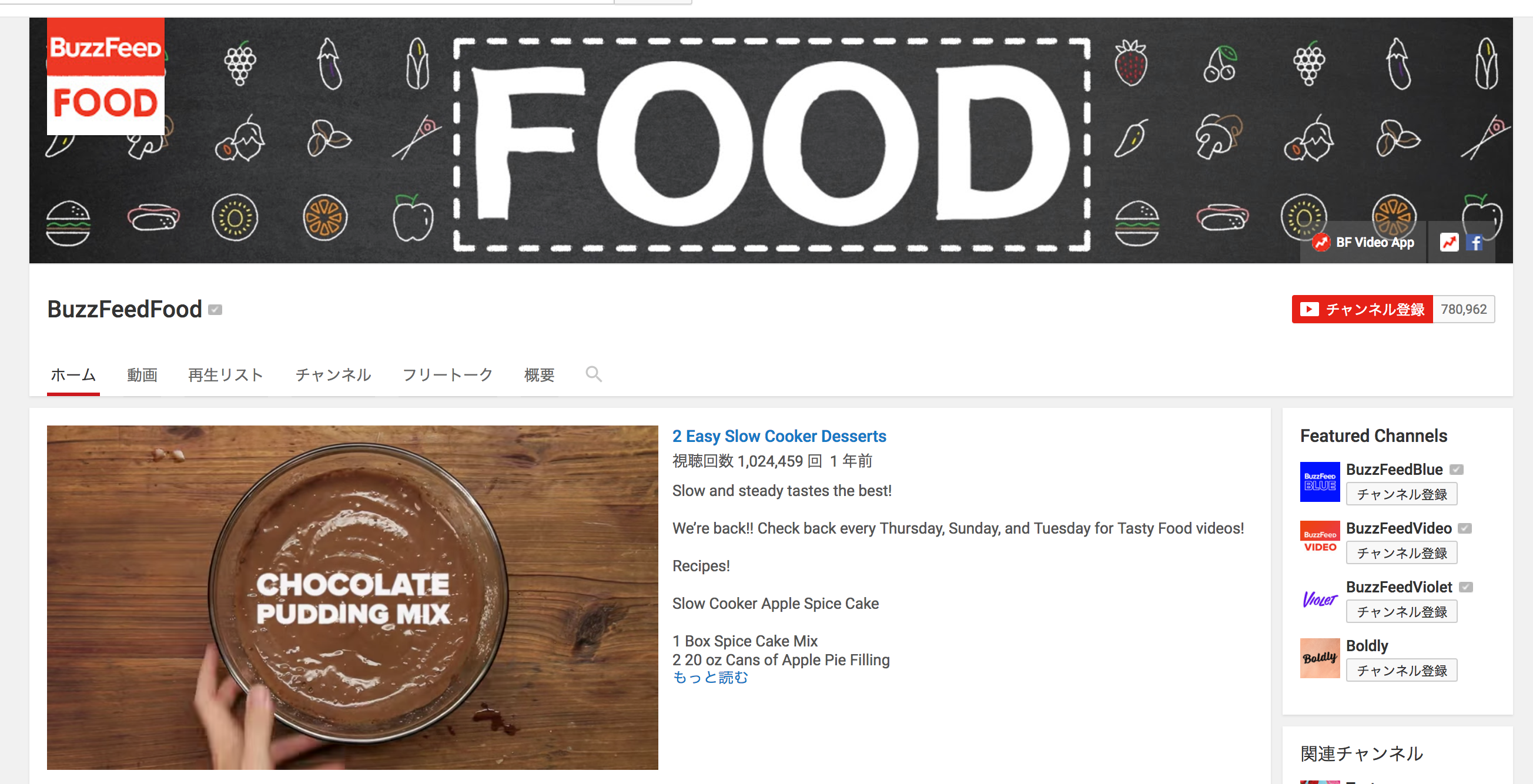Click the Slow and steady tastes the best! line
Viewport: 1533px width, 784px height.
tap(782, 491)
